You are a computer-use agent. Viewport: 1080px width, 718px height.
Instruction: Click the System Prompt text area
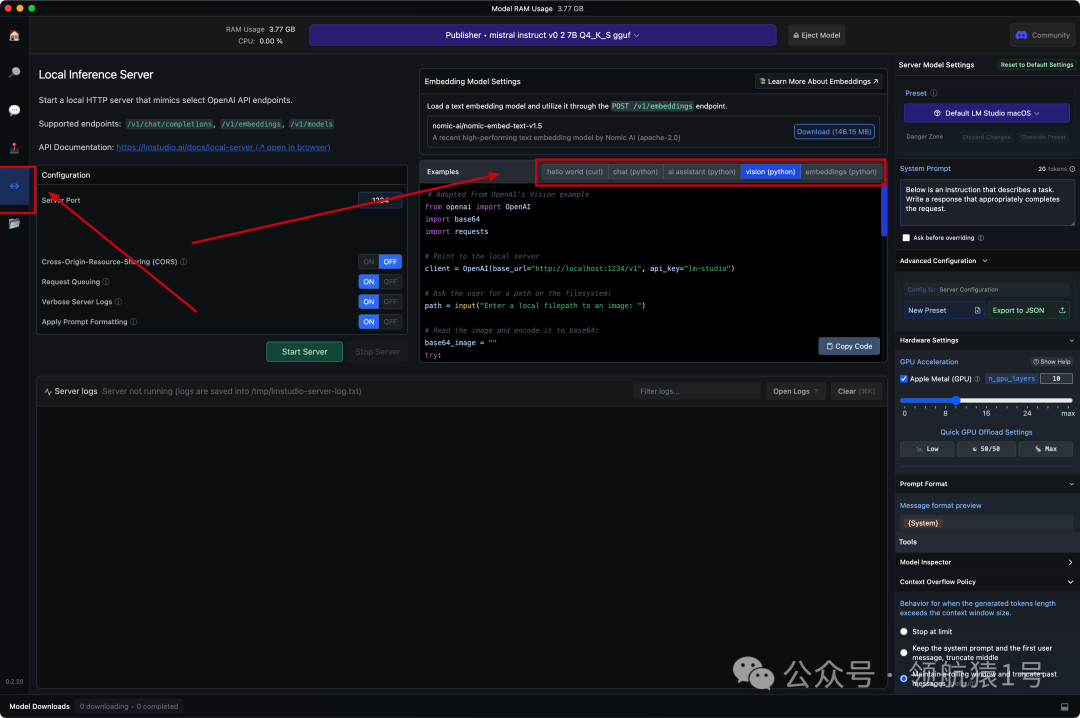pyautogui.click(x=987, y=203)
